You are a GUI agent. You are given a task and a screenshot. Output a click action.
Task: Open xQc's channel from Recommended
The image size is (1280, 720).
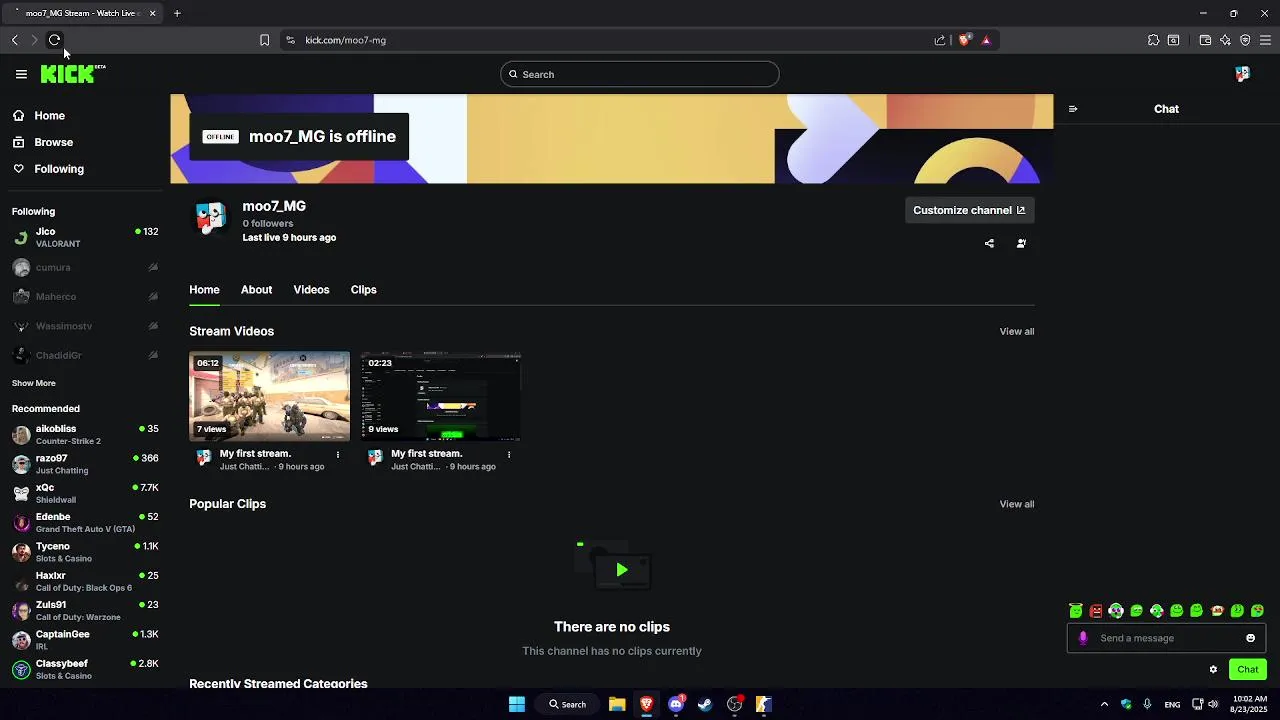pyautogui.click(x=85, y=493)
